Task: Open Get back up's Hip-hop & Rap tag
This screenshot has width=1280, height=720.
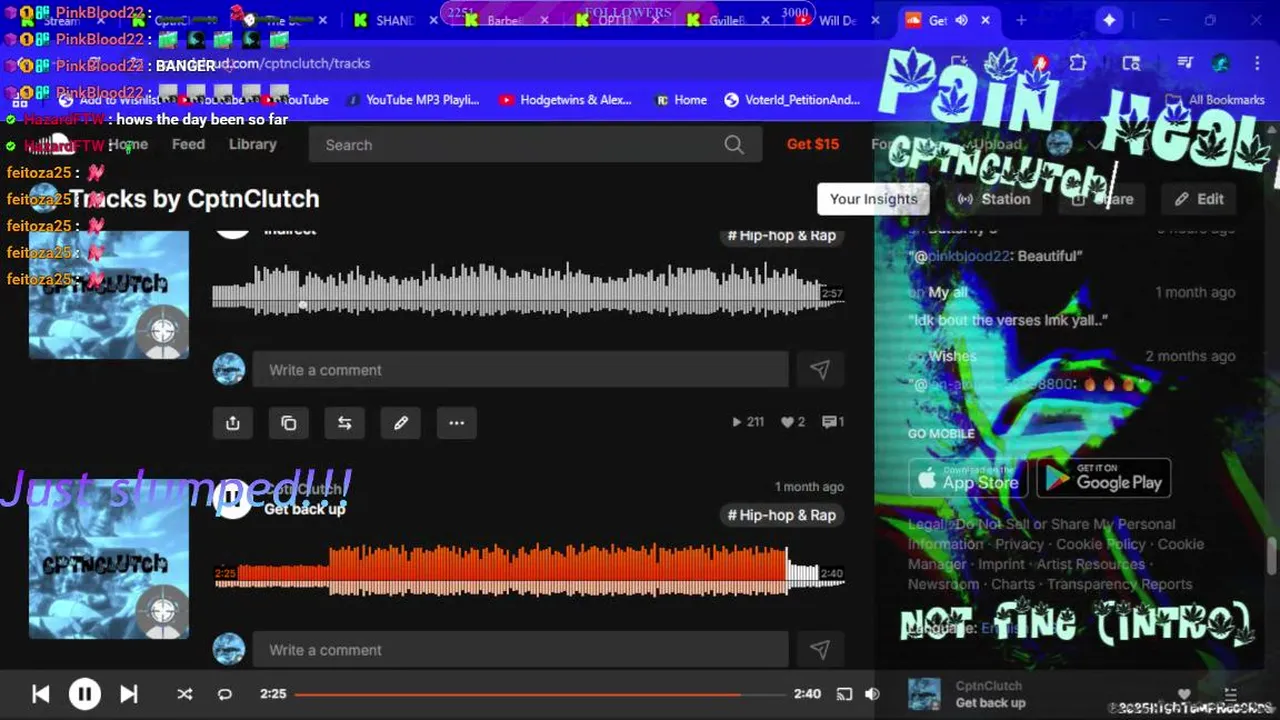Action: pyautogui.click(x=782, y=515)
